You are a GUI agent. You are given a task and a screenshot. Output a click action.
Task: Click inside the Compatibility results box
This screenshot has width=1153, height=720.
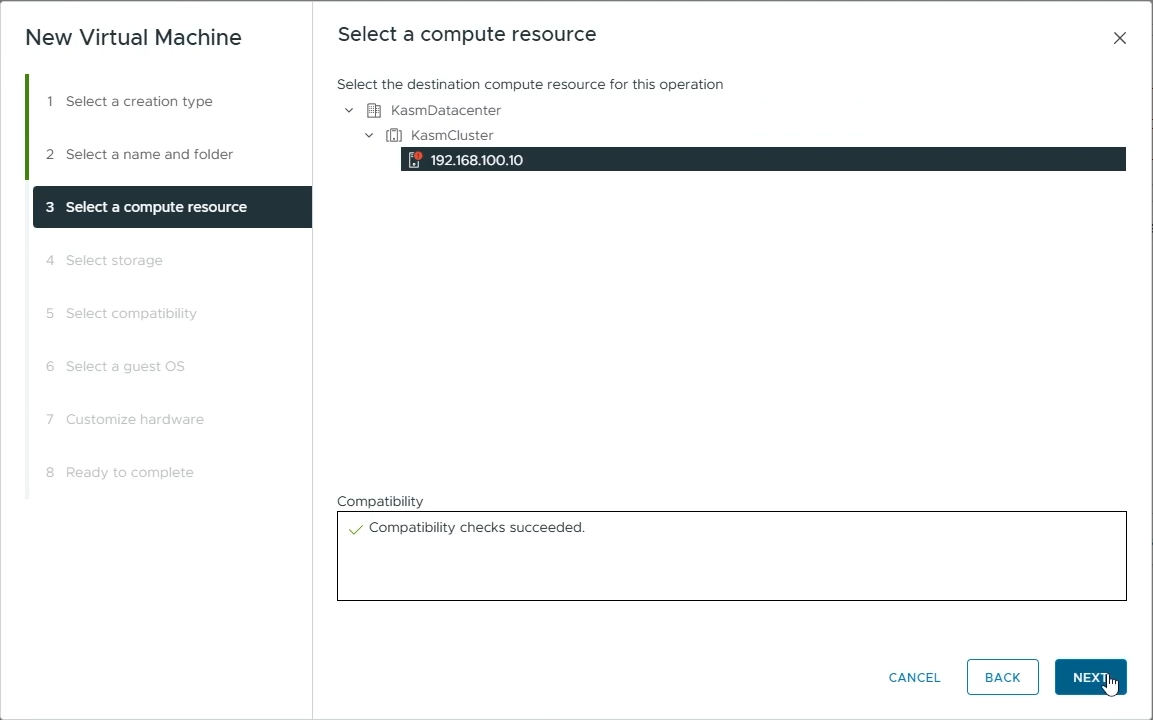730,560
